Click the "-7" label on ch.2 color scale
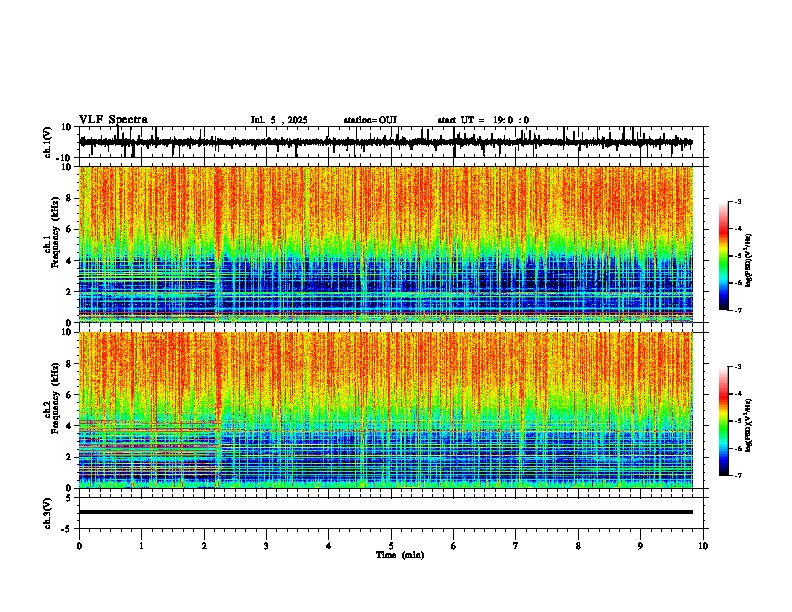 pyautogui.click(x=737, y=476)
